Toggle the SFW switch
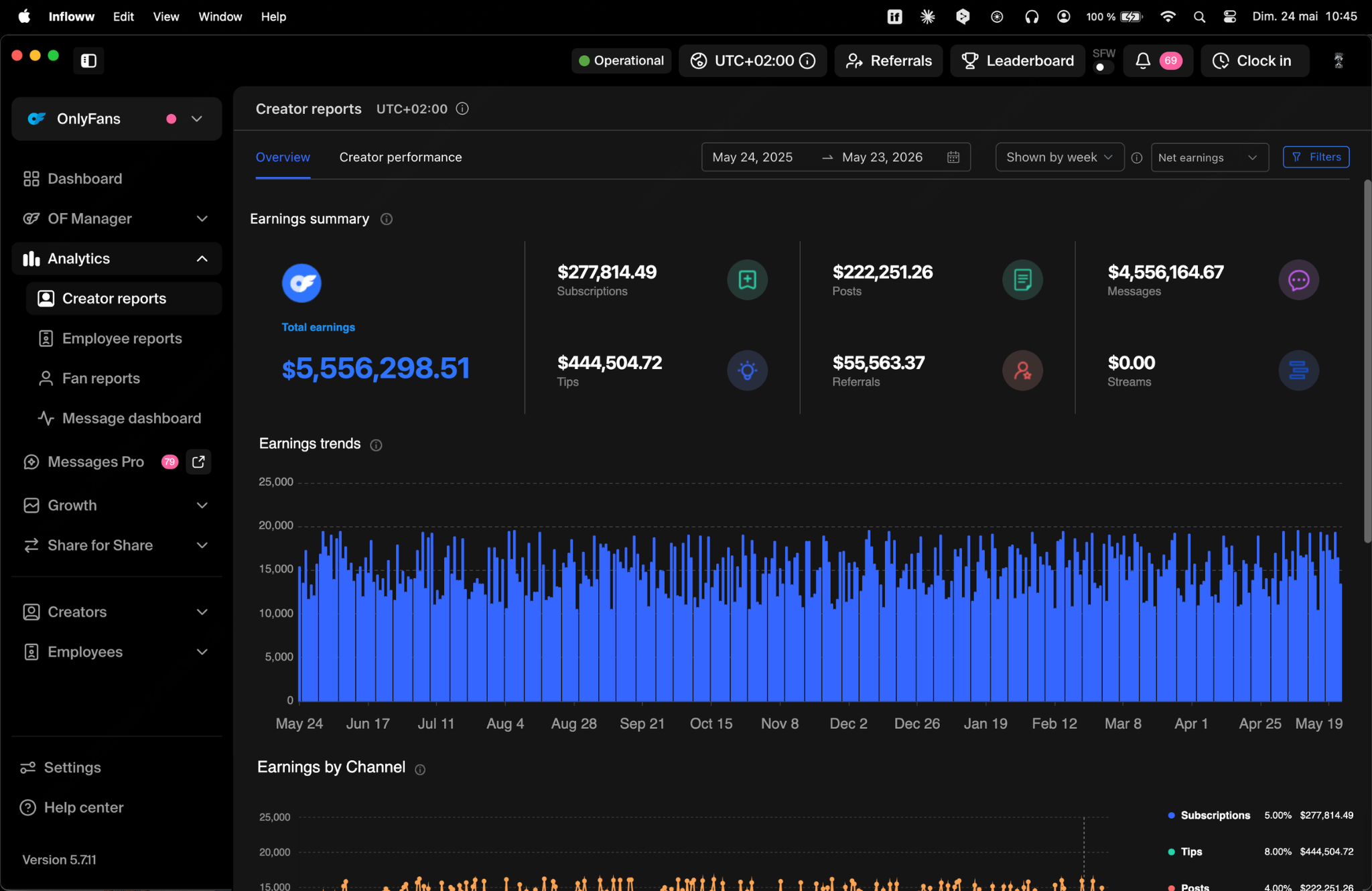Image resolution: width=1372 pixels, height=891 pixels. tap(1103, 67)
